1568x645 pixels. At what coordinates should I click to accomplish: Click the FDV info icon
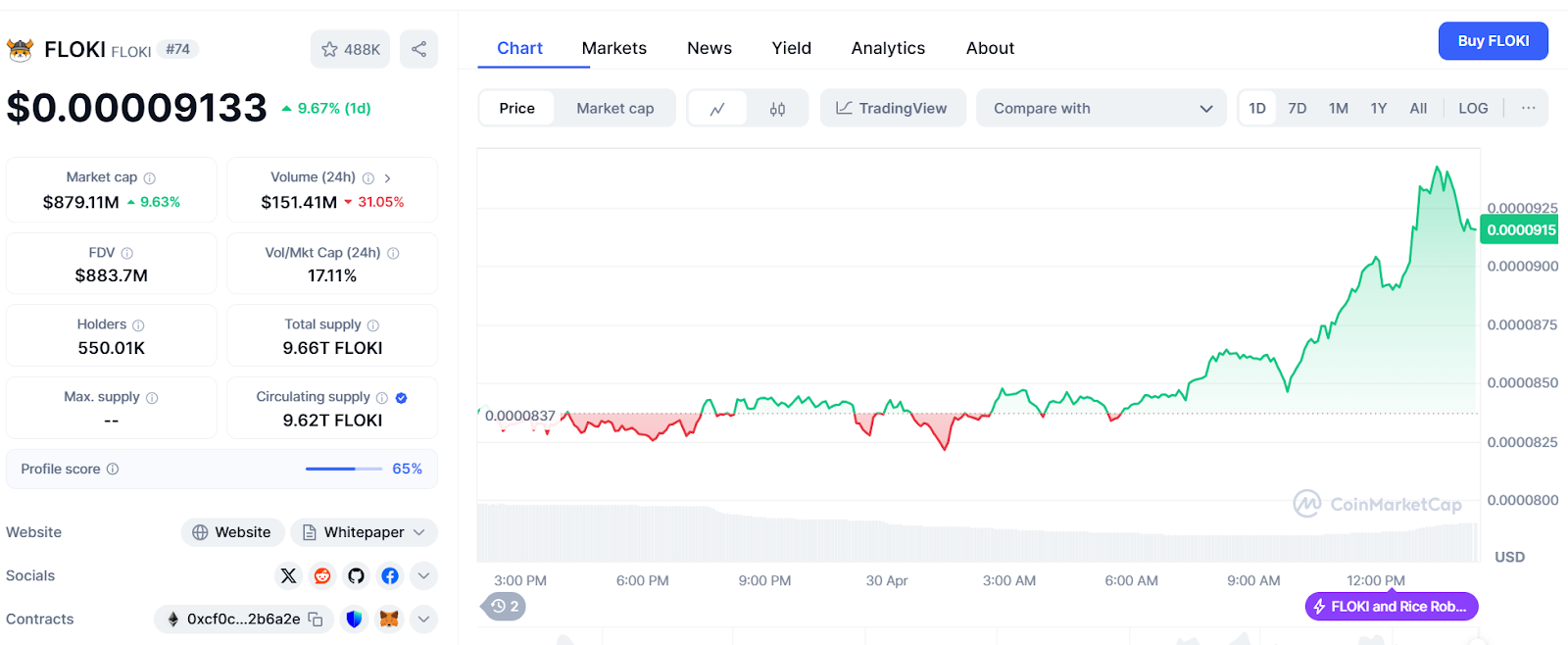pyautogui.click(x=127, y=253)
